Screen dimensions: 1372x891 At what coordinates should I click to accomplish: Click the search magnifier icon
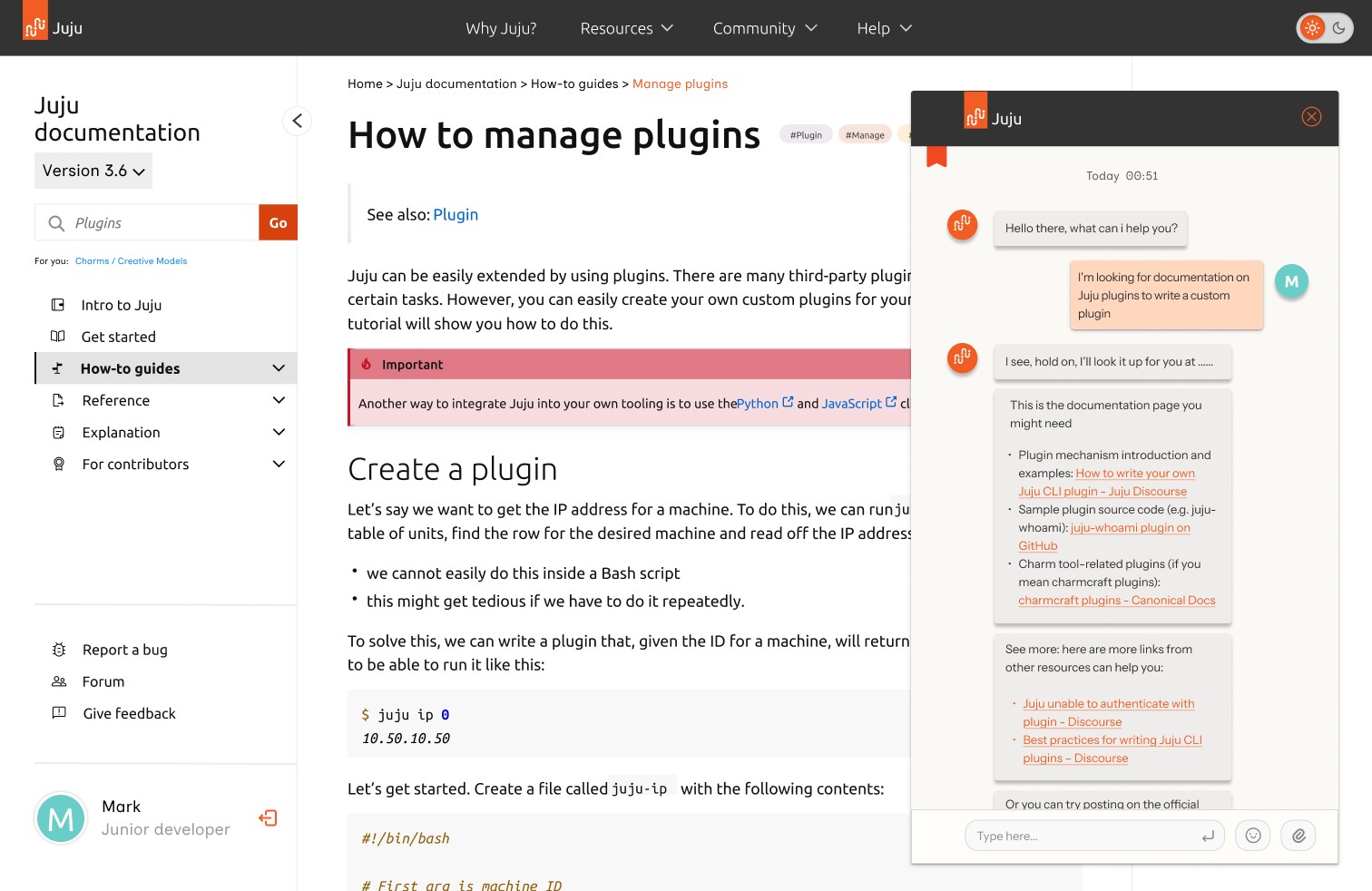[x=56, y=223]
